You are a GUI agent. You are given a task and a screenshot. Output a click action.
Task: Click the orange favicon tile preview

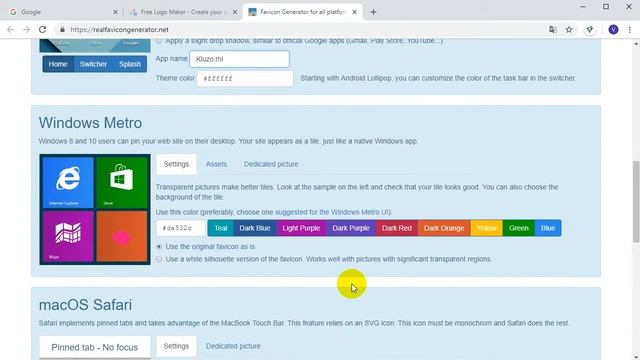[122, 236]
